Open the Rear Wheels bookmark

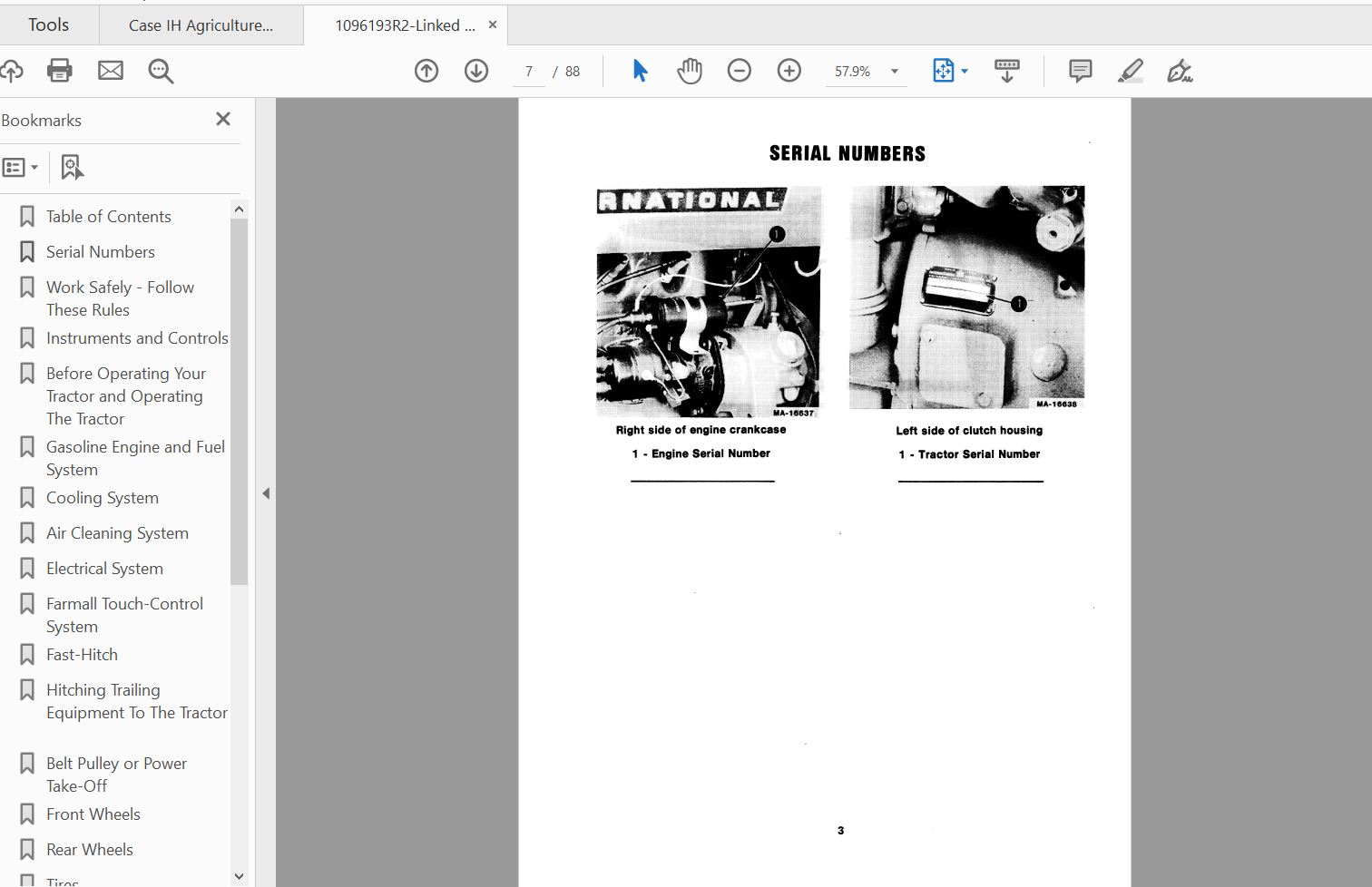point(89,850)
